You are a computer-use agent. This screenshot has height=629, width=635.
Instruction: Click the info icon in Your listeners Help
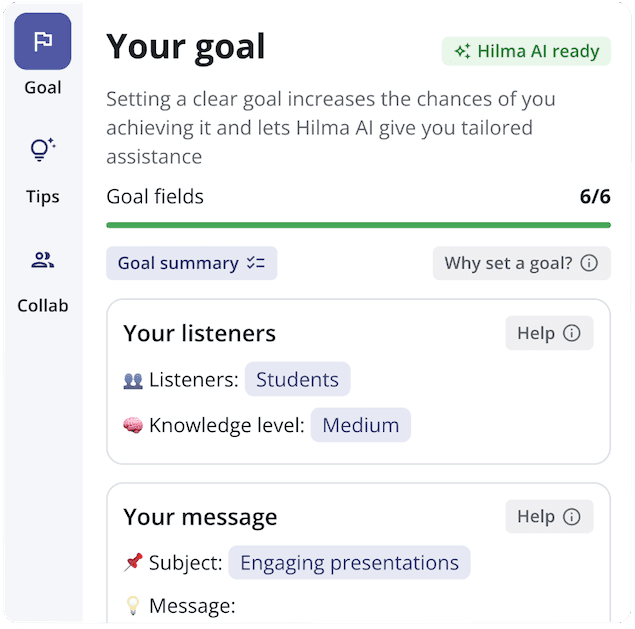pos(572,334)
